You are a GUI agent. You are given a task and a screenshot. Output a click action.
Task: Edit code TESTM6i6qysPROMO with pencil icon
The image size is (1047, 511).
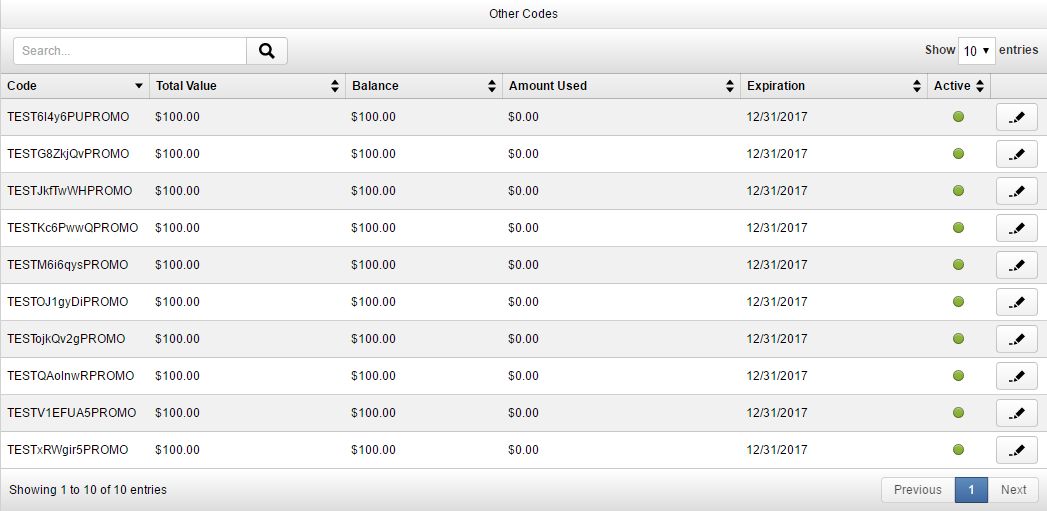coord(1016,265)
